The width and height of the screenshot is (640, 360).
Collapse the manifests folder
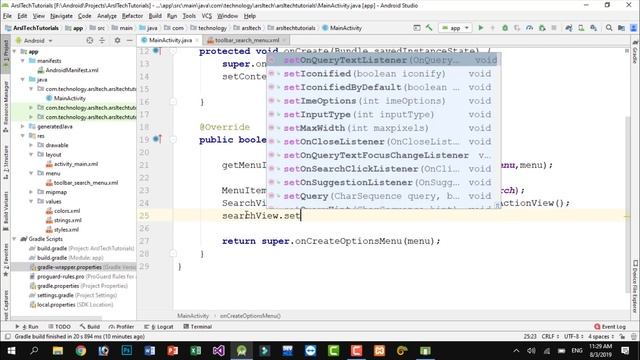pyautogui.click(x=23, y=61)
